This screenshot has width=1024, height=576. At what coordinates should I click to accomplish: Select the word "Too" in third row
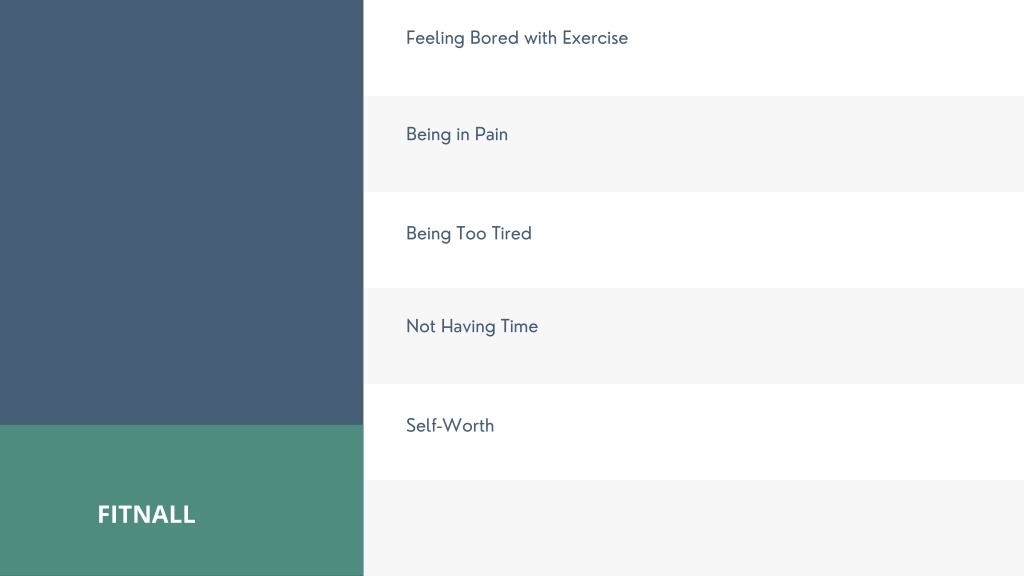pyautogui.click(x=471, y=233)
